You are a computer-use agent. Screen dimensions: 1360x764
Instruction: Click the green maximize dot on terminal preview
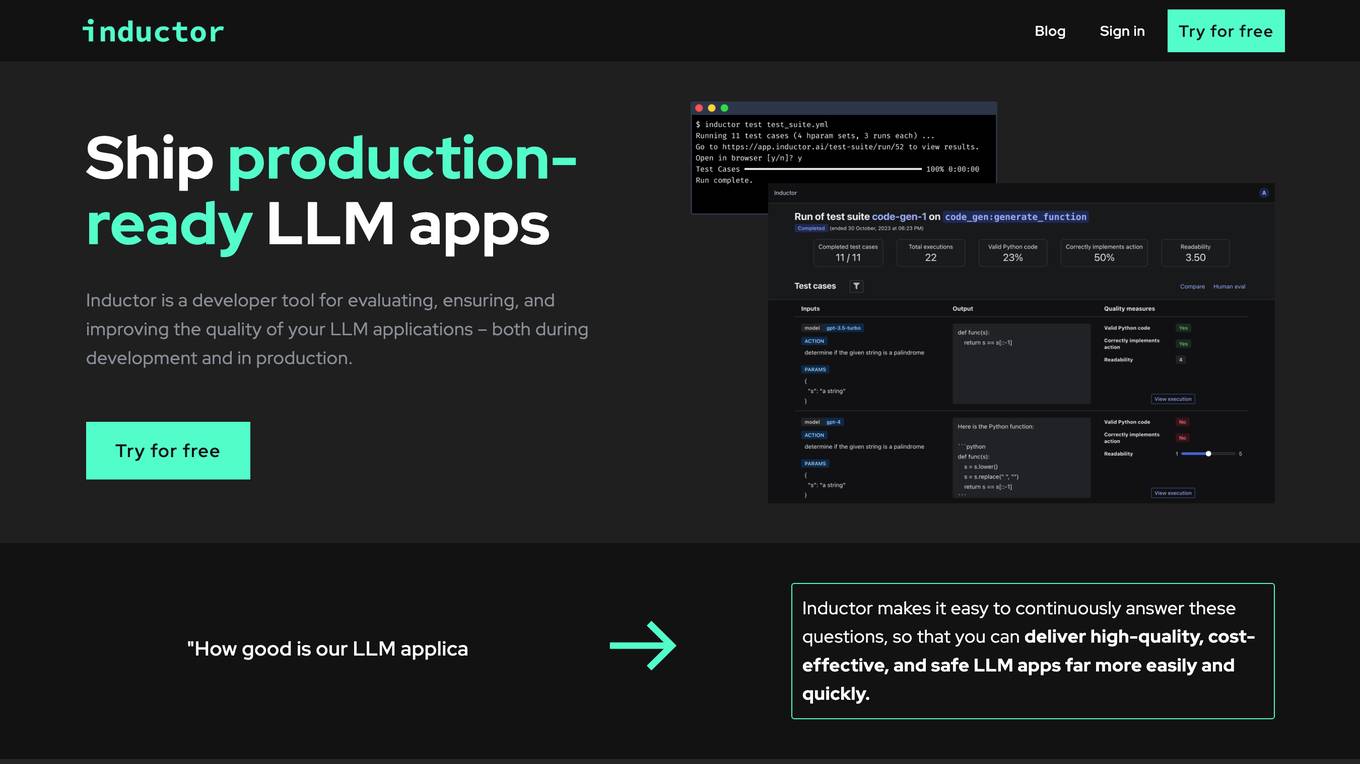click(x=725, y=108)
